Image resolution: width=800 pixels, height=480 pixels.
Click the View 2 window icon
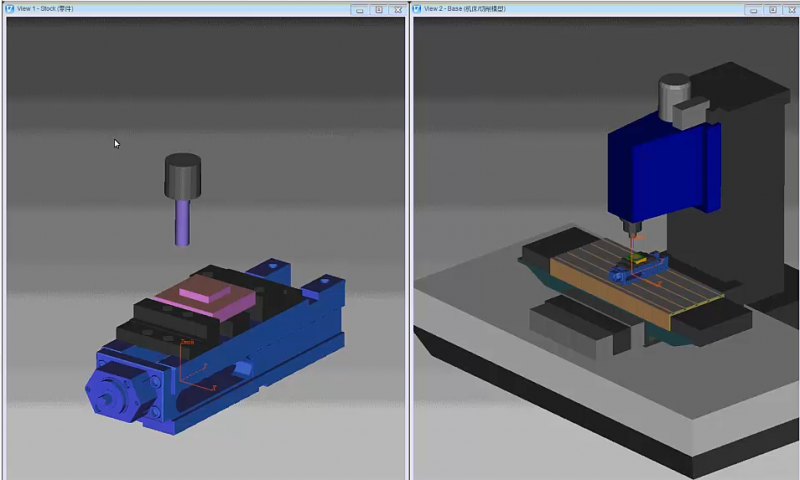418,9
